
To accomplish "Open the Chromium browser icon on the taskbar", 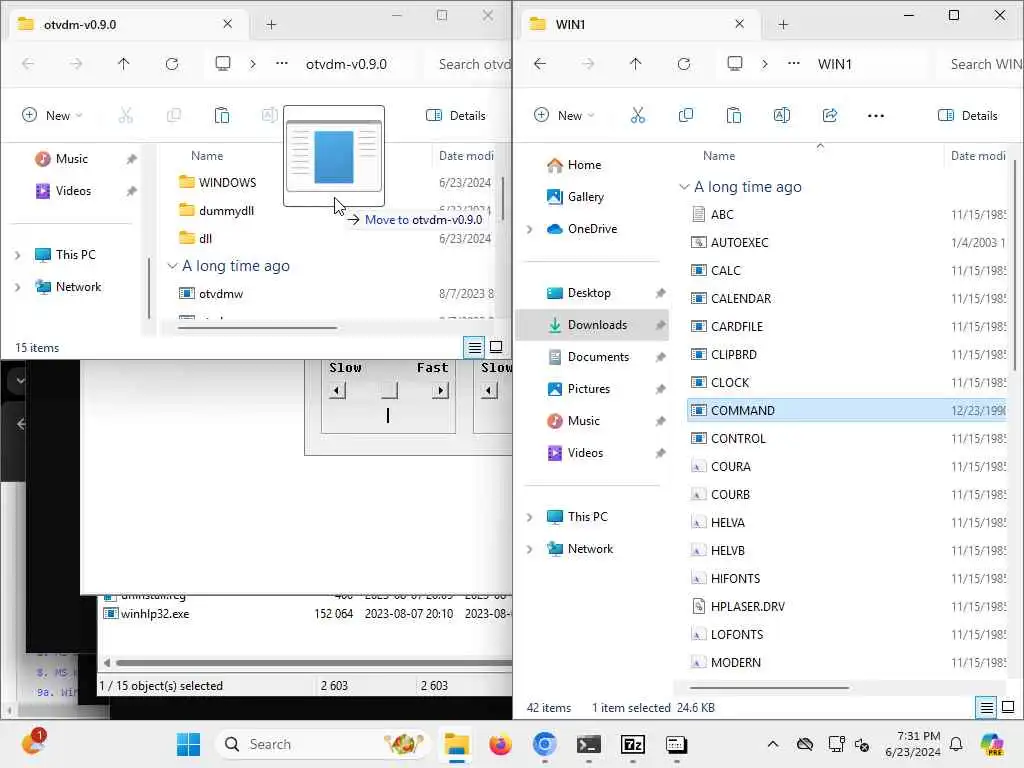I will tap(545, 744).
